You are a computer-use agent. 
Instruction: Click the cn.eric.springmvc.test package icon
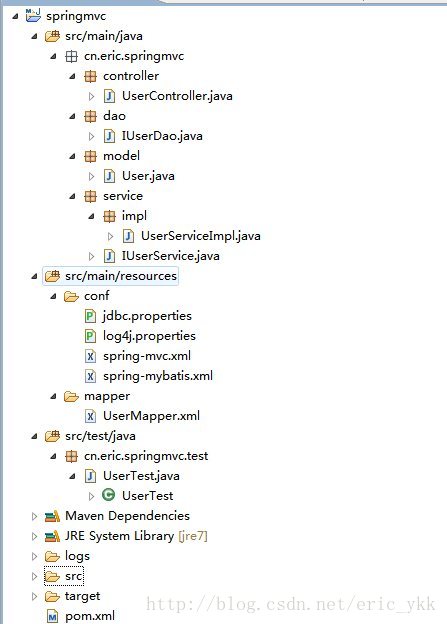(71, 456)
